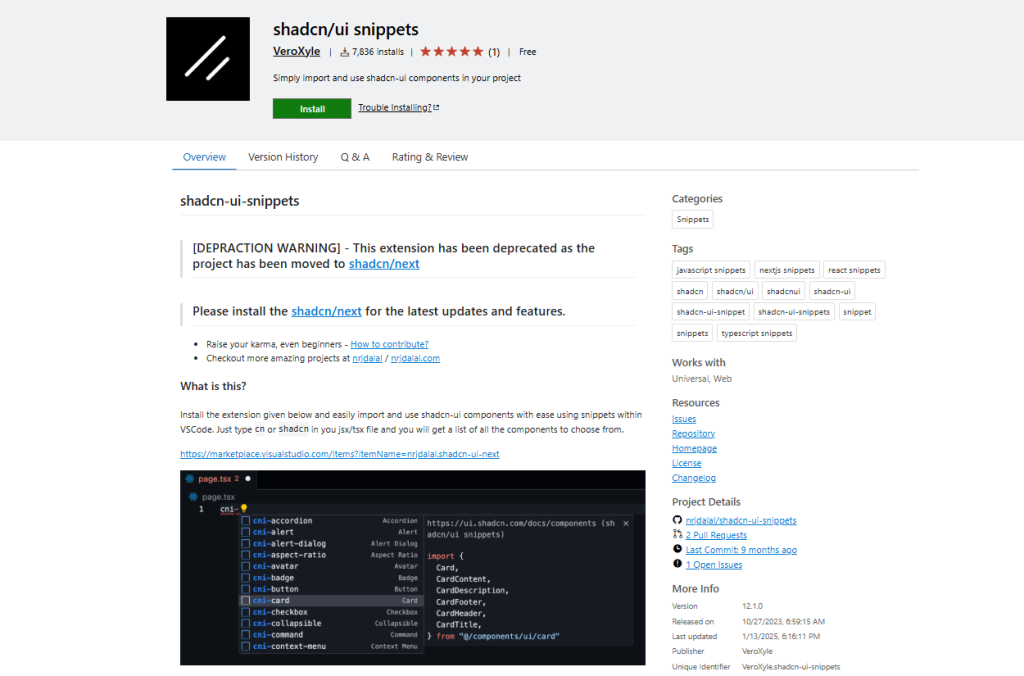Open the nrjdalal/shadcn-ui-snippets GitHub link
This screenshot has height=676, width=1024.
(741, 521)
